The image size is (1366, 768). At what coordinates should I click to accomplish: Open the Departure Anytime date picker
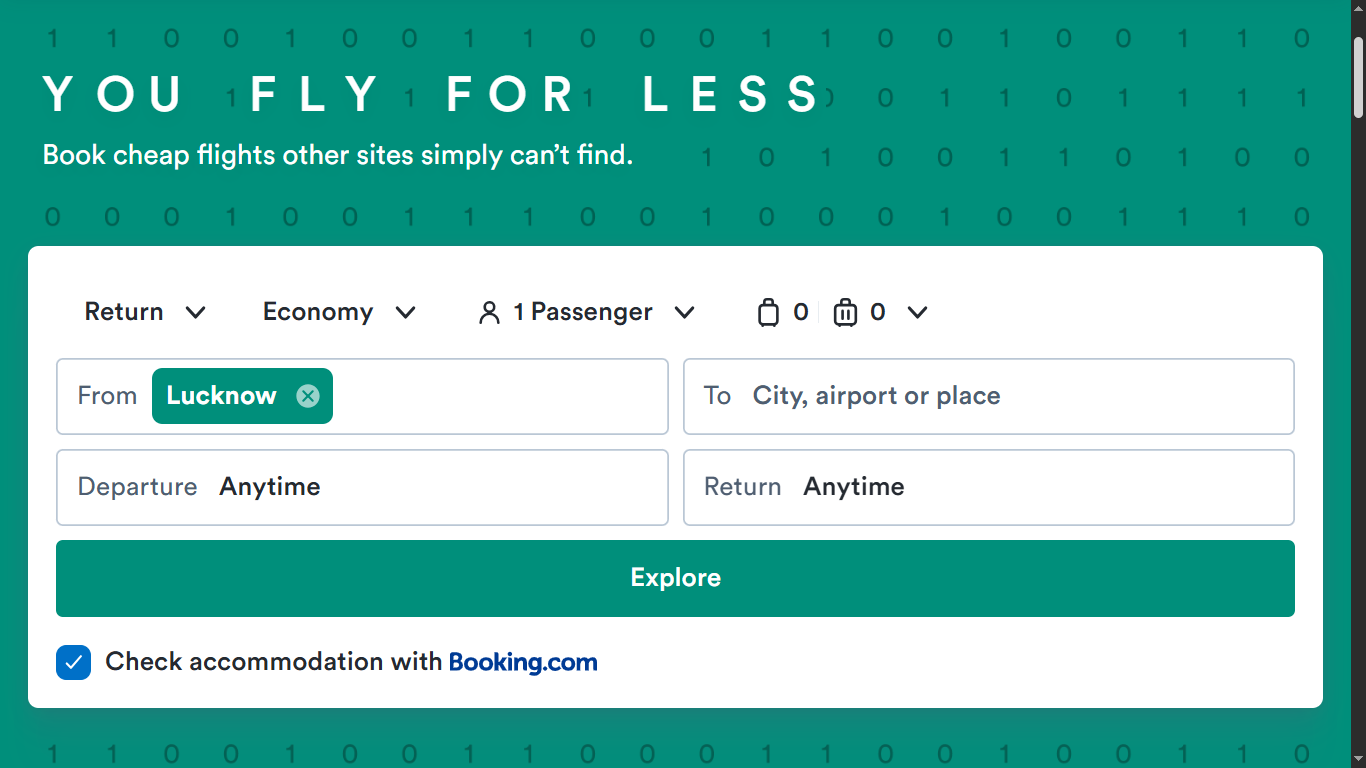click(362, 487)
